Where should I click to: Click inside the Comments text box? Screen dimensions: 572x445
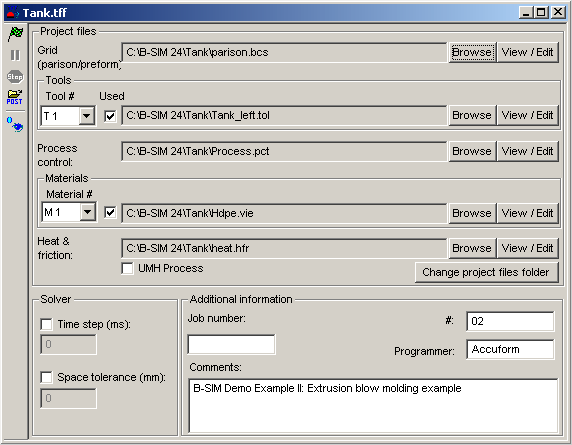point(373,406)
